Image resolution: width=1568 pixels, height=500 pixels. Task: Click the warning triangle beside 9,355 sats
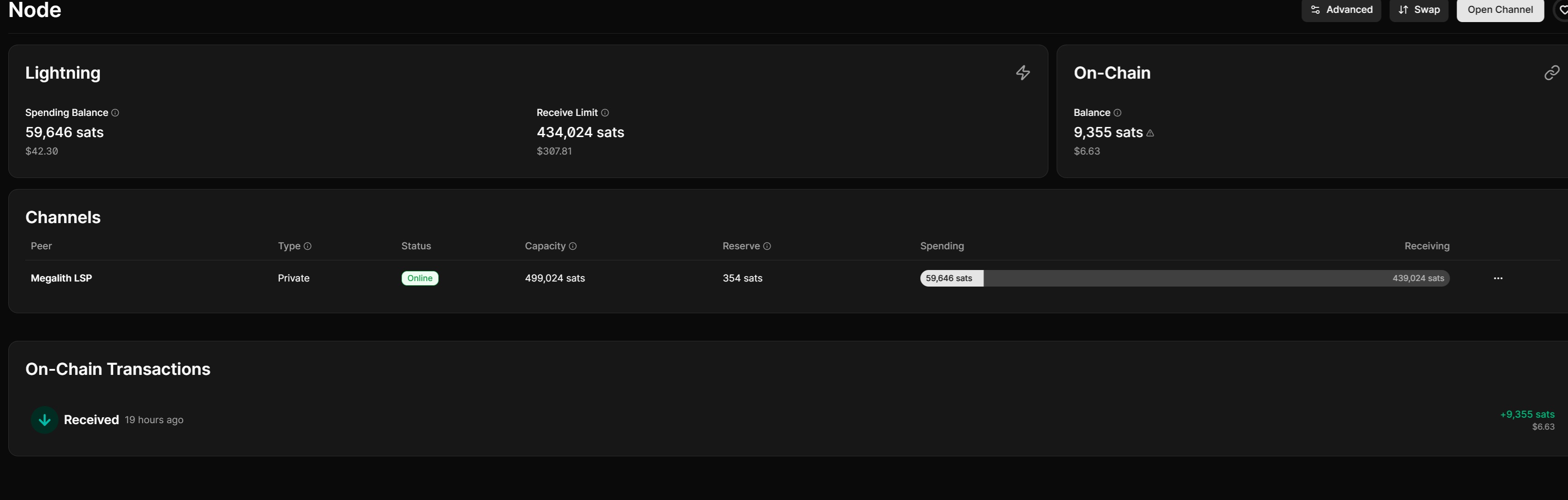(x=1150, y=133)
